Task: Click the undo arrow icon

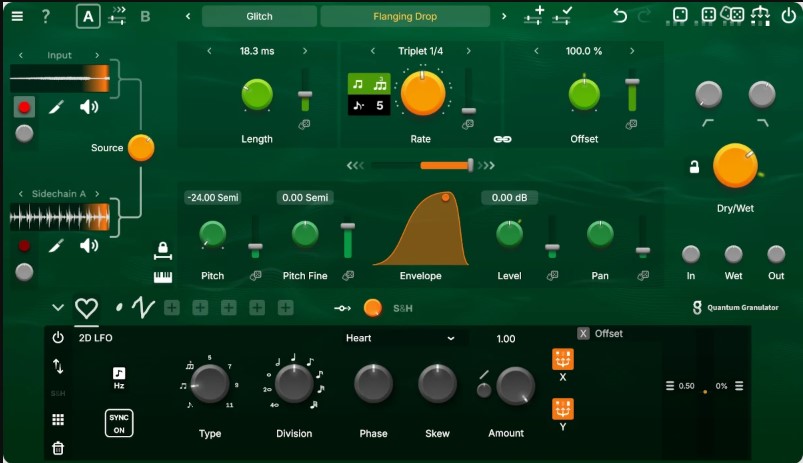Action: pos(620,16)
